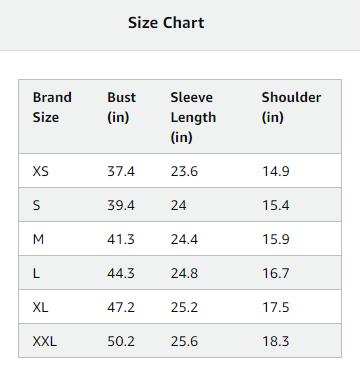The width and height of the screenshot is (360, 374).
Task: Click the 37.4 bust value
Action: pyautogui.click(x=121, y=171)
